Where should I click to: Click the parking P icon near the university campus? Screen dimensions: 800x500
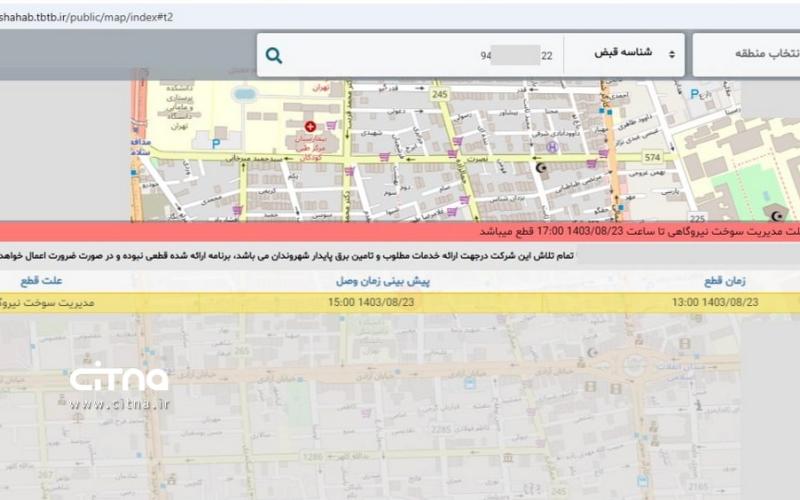[x=216, y=143]
